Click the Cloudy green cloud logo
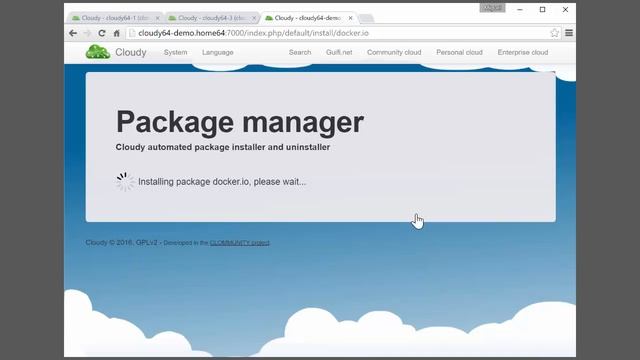This screenshot has width=640, height=360. (98, 52)
